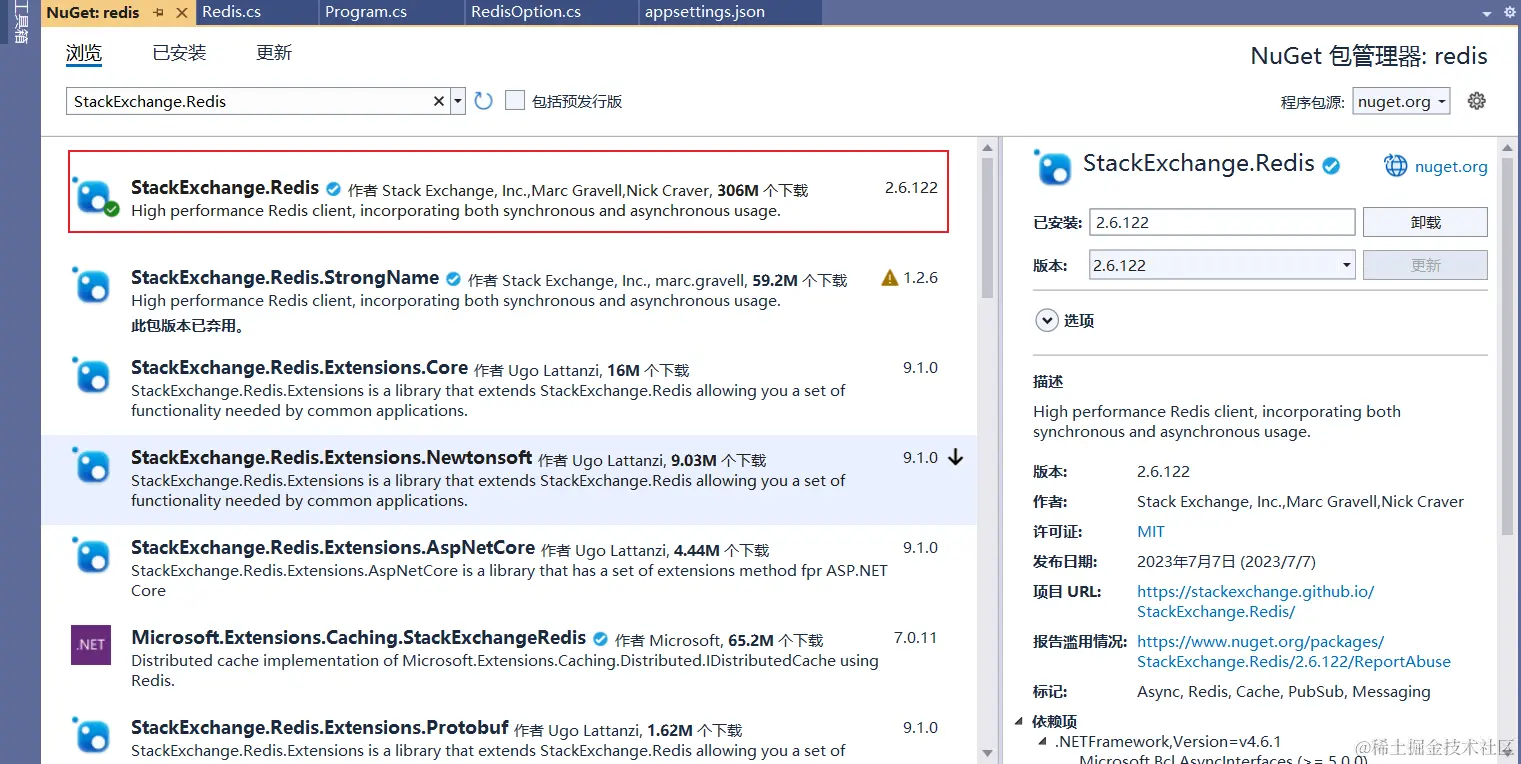Click the 此包版本已弃用 deprecation notice
This screenshot has height=764, width=1521.
click(188, 325)
